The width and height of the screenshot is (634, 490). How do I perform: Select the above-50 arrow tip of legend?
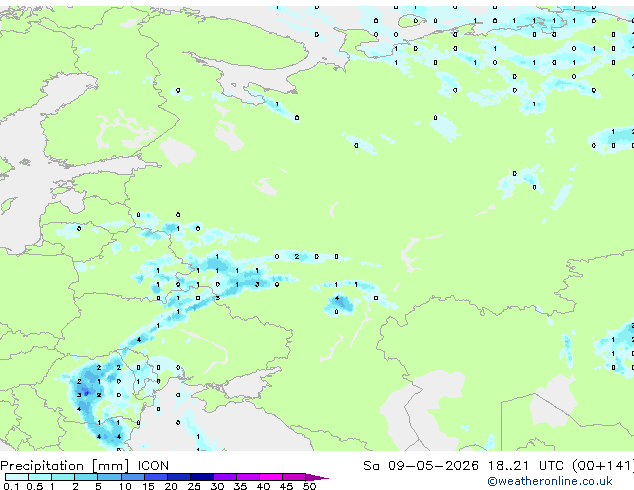point(317,477)
